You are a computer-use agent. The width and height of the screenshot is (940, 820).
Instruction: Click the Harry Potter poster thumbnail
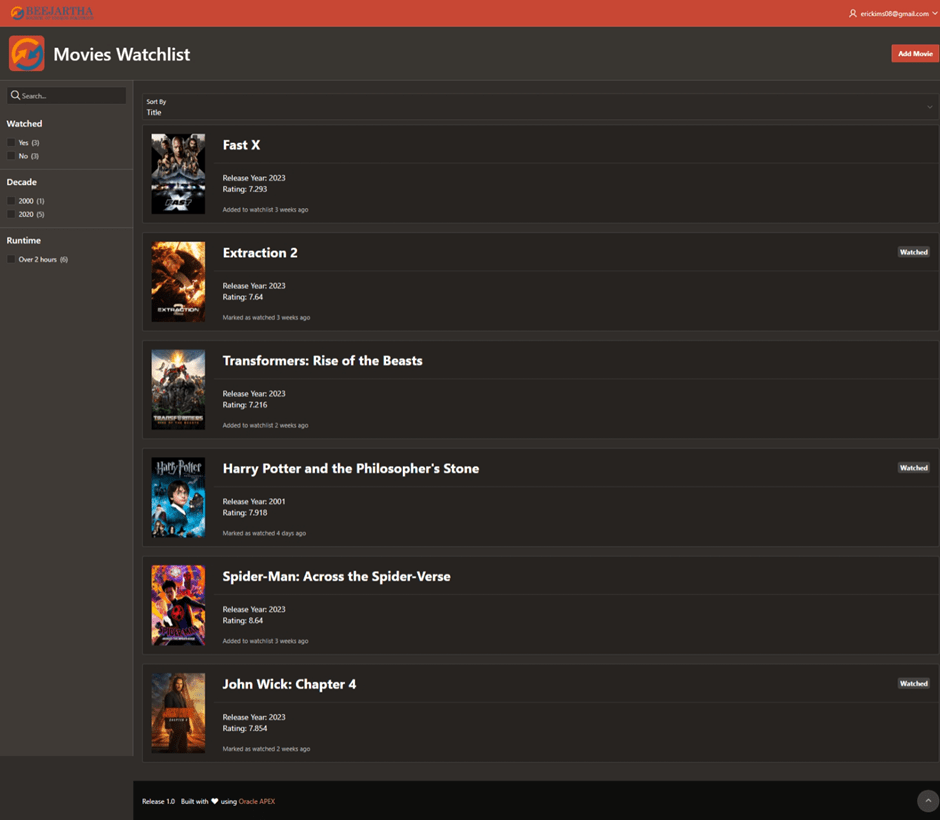[x=178, y=498]
